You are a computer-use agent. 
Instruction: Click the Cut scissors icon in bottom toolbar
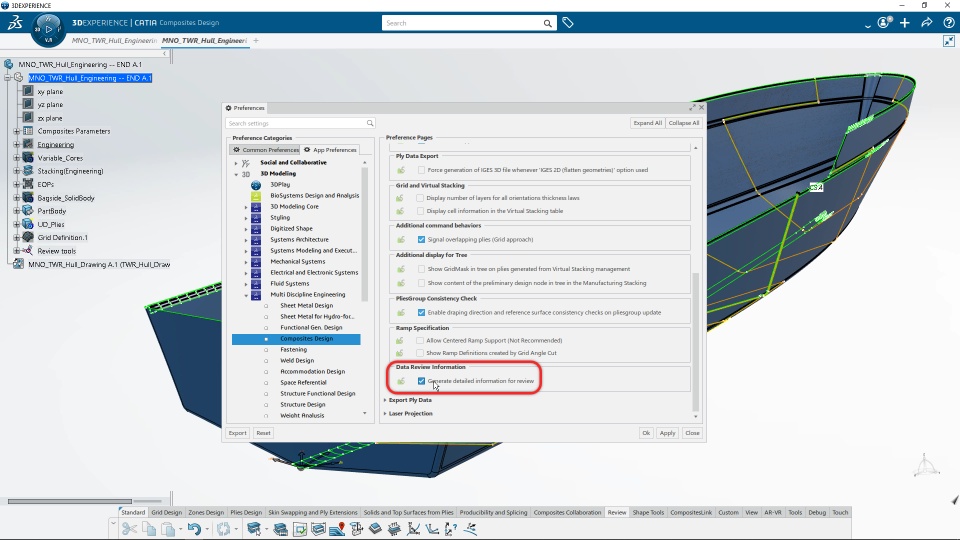point(129,528)
